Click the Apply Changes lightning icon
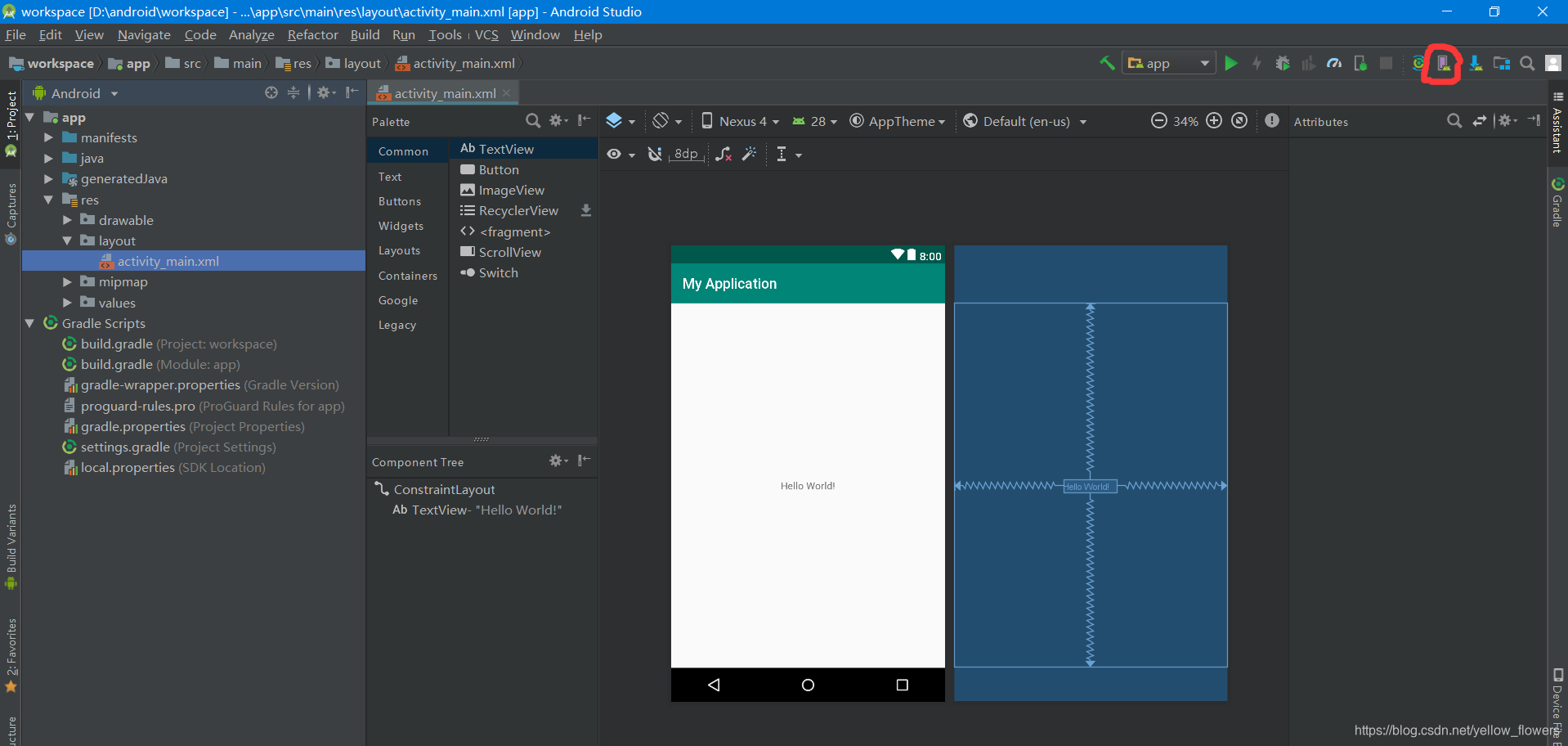 pos(1257,63)
